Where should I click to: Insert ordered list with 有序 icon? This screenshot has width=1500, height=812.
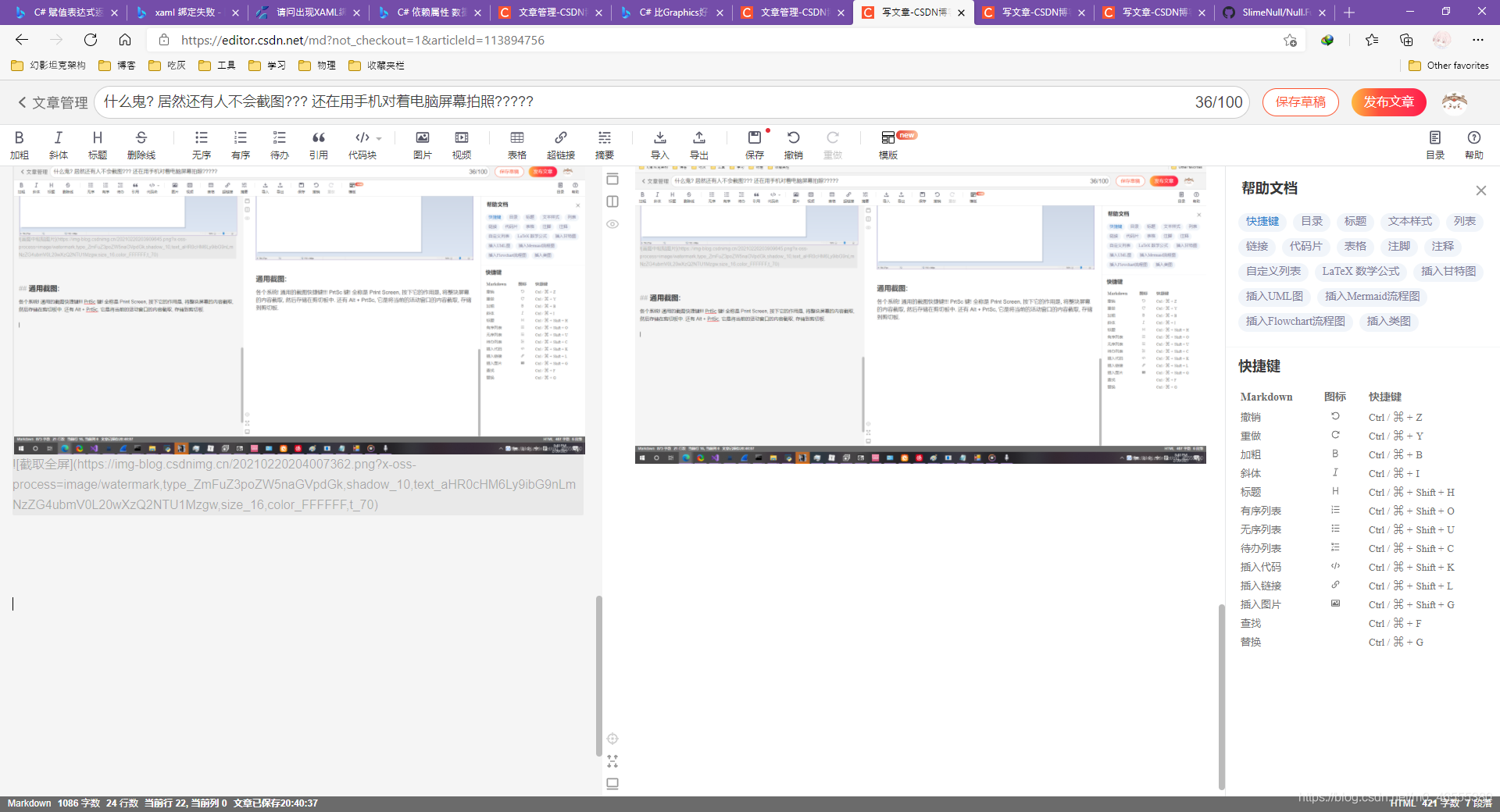(241, 145)
